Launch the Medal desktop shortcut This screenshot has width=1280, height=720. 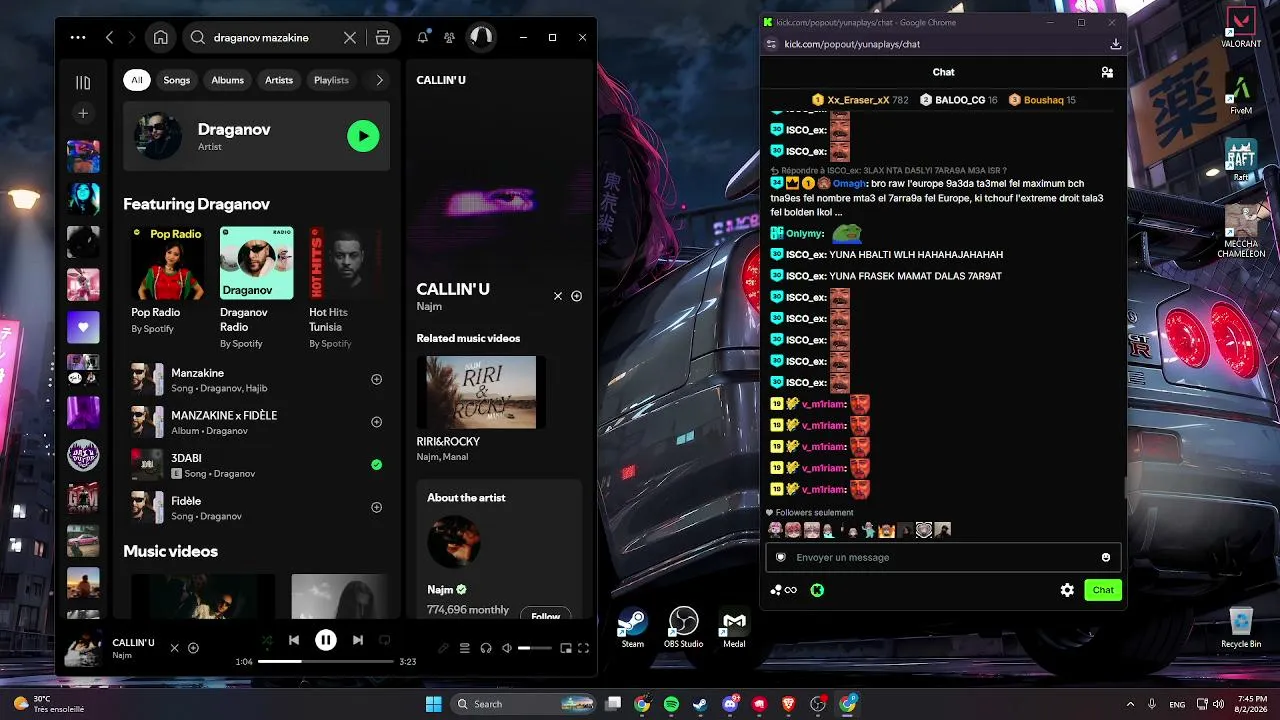tap(734, 627)
